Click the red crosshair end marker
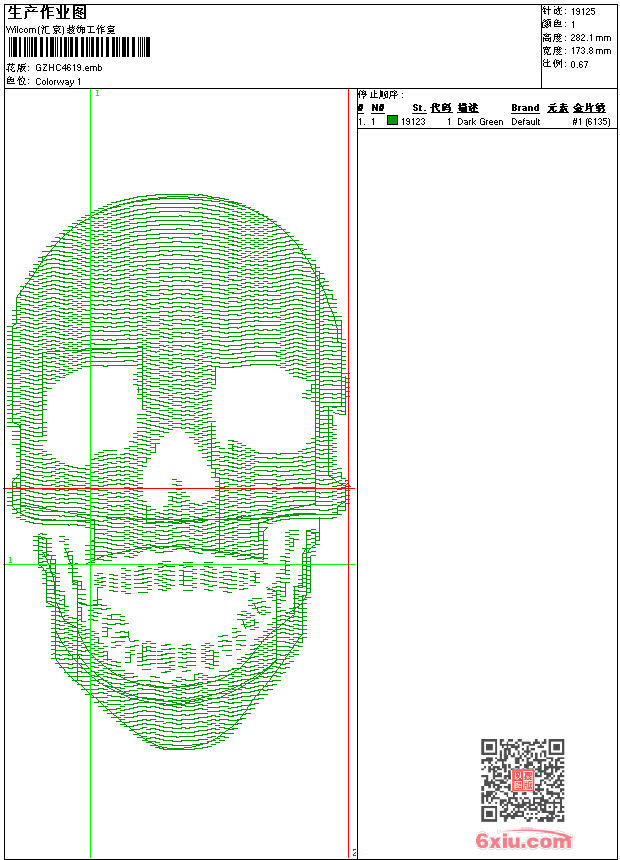 pyautogui.click(x=347, y=487)
